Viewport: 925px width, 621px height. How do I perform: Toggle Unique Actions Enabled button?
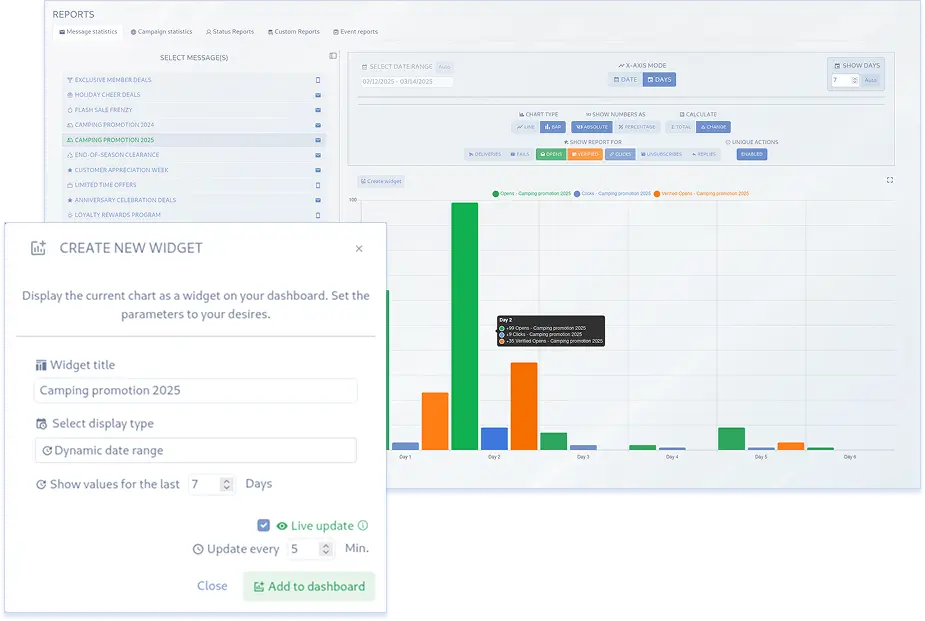752,155
